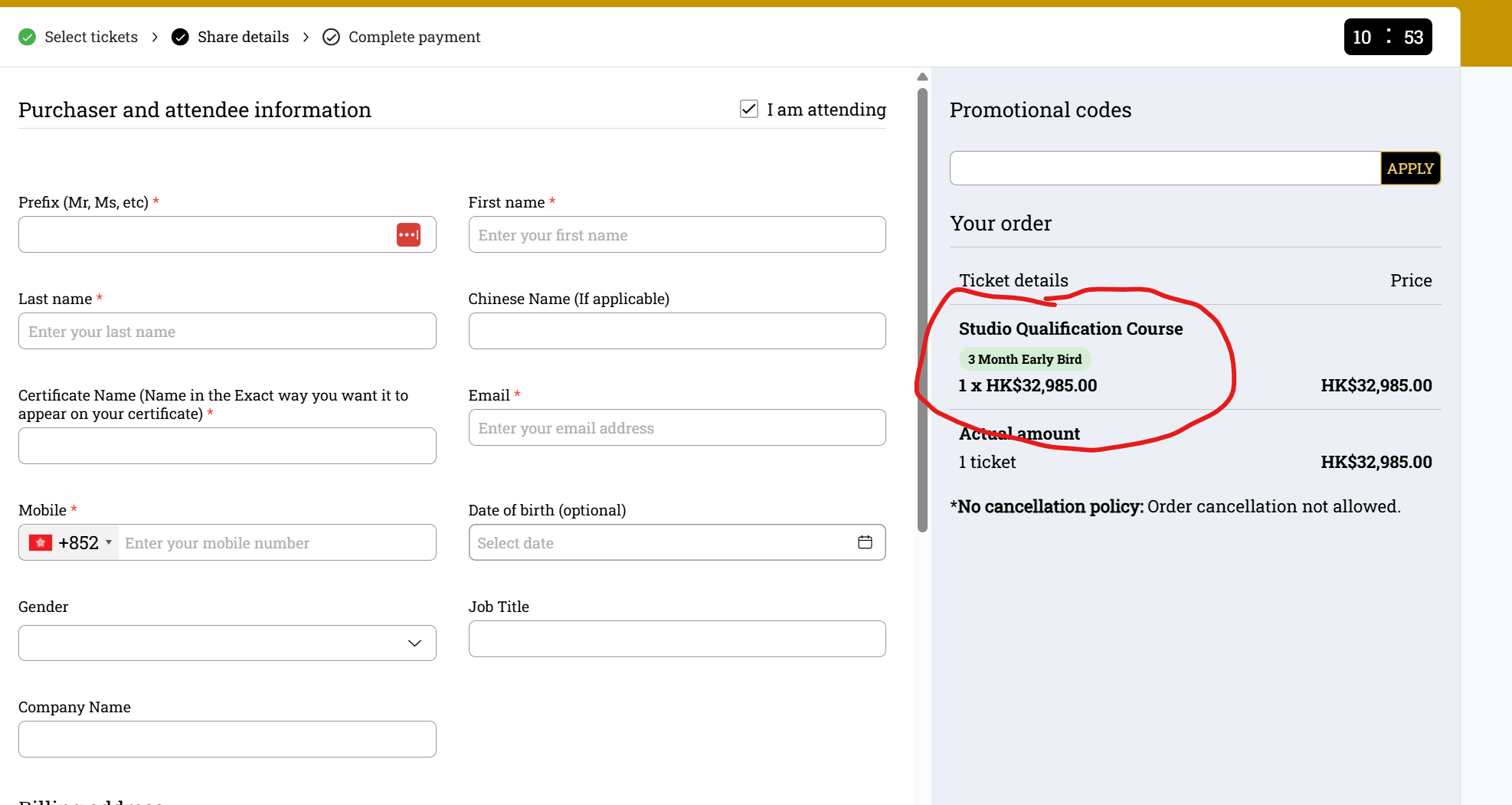Click the form's vertical scrollbar thumb
The image size is (1512, 805).
click(922, 306)
